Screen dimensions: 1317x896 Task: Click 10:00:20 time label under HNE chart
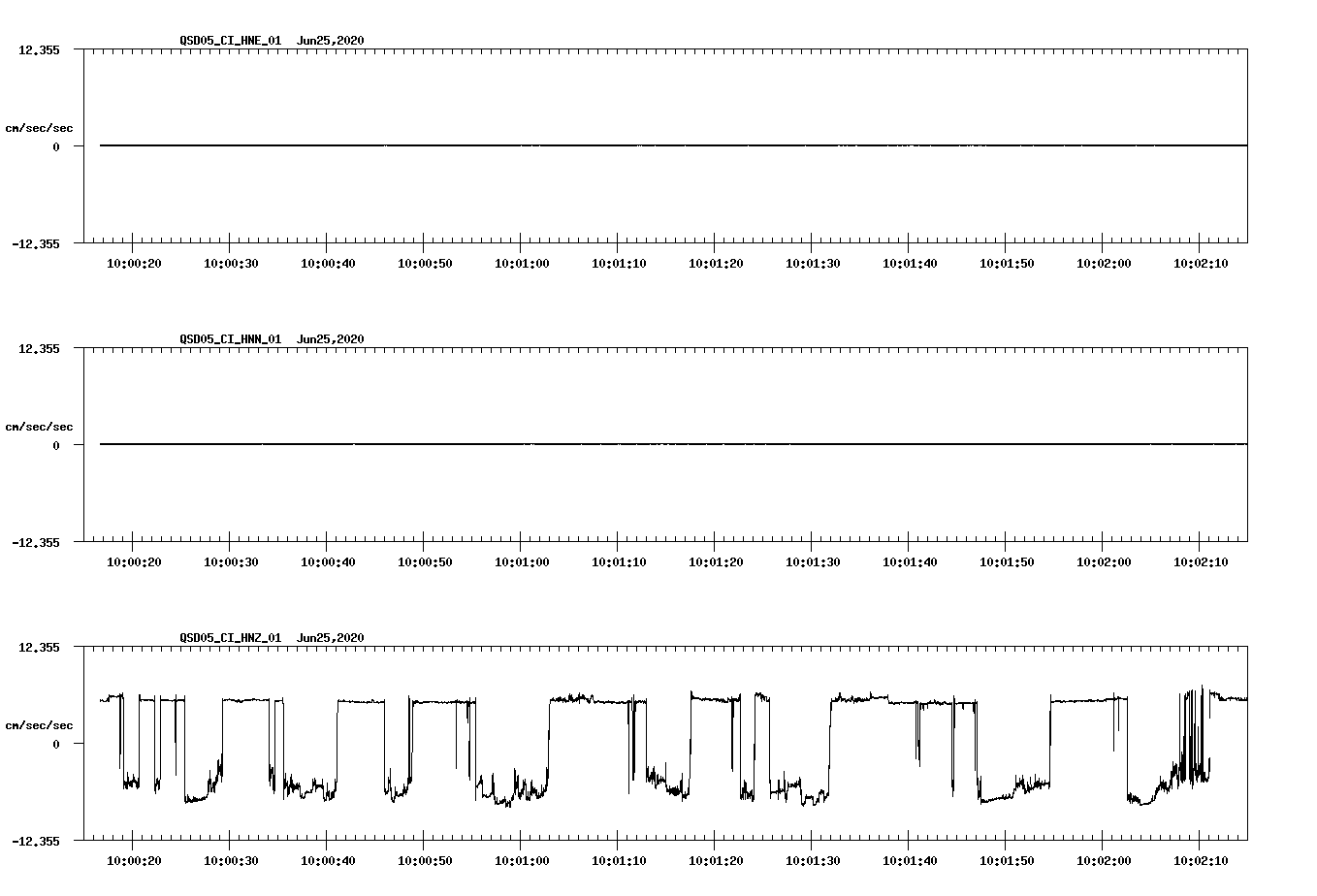point(134,263)
